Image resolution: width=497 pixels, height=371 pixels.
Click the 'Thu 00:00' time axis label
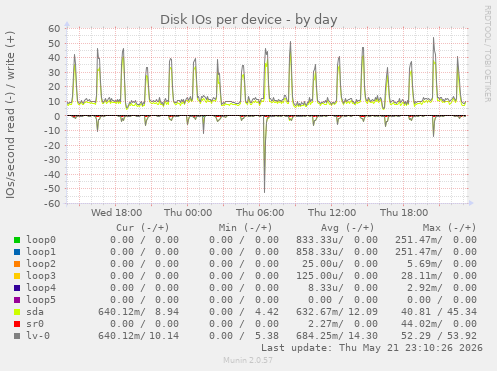pos(188,213)
